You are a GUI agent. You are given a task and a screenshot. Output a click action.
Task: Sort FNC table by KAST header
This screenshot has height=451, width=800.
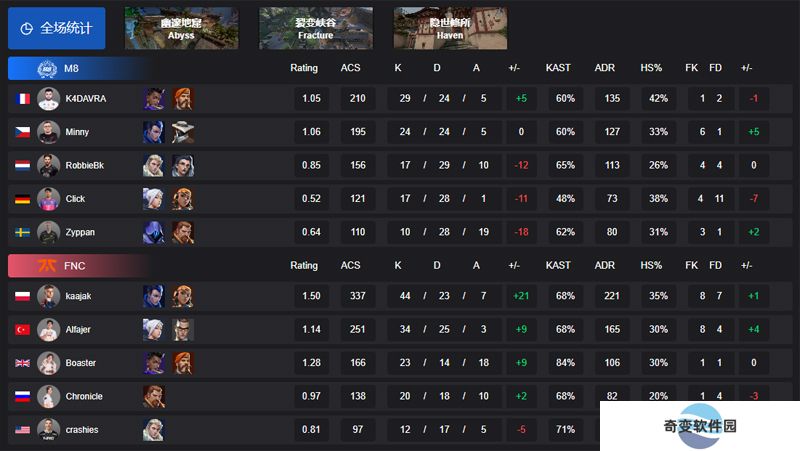pyautogui.click(x=558, y=265)
